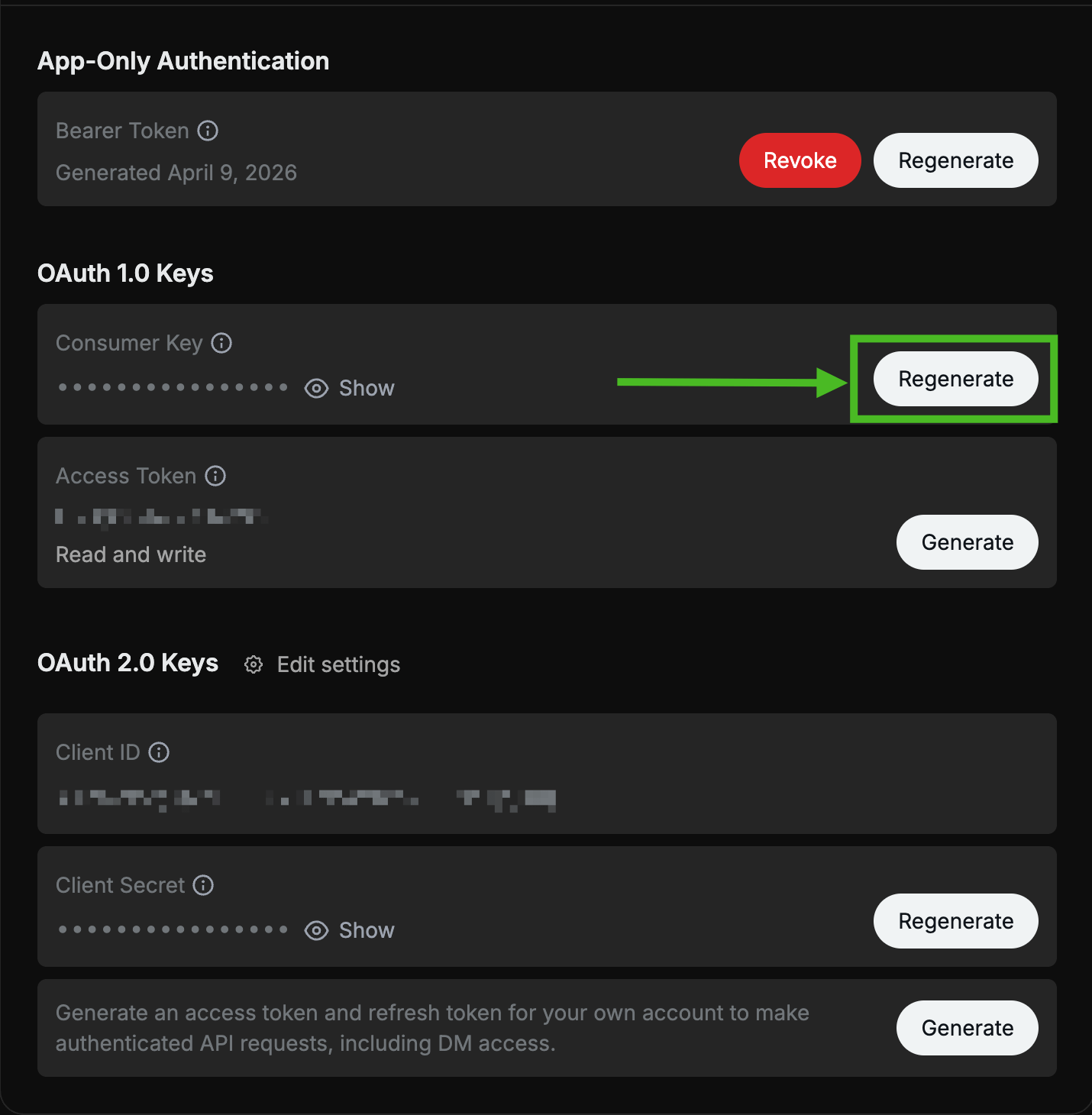1092x1115 pixels.
Task: Generate OAuth 2.0 access and refresh token
Action: click(967, 1028)
